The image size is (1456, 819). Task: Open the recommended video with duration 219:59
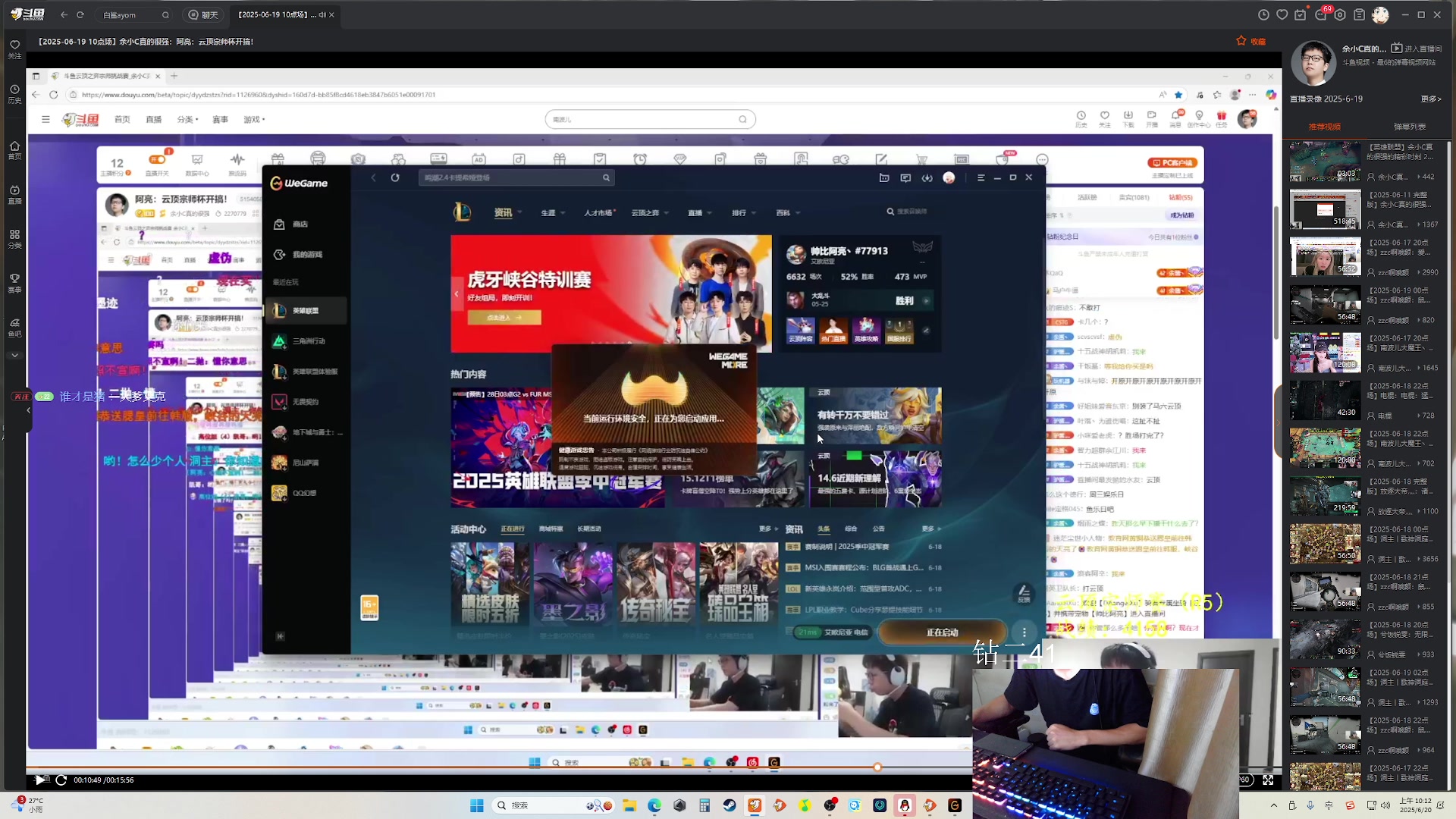pyautogui.click(x=1325, y=495)
